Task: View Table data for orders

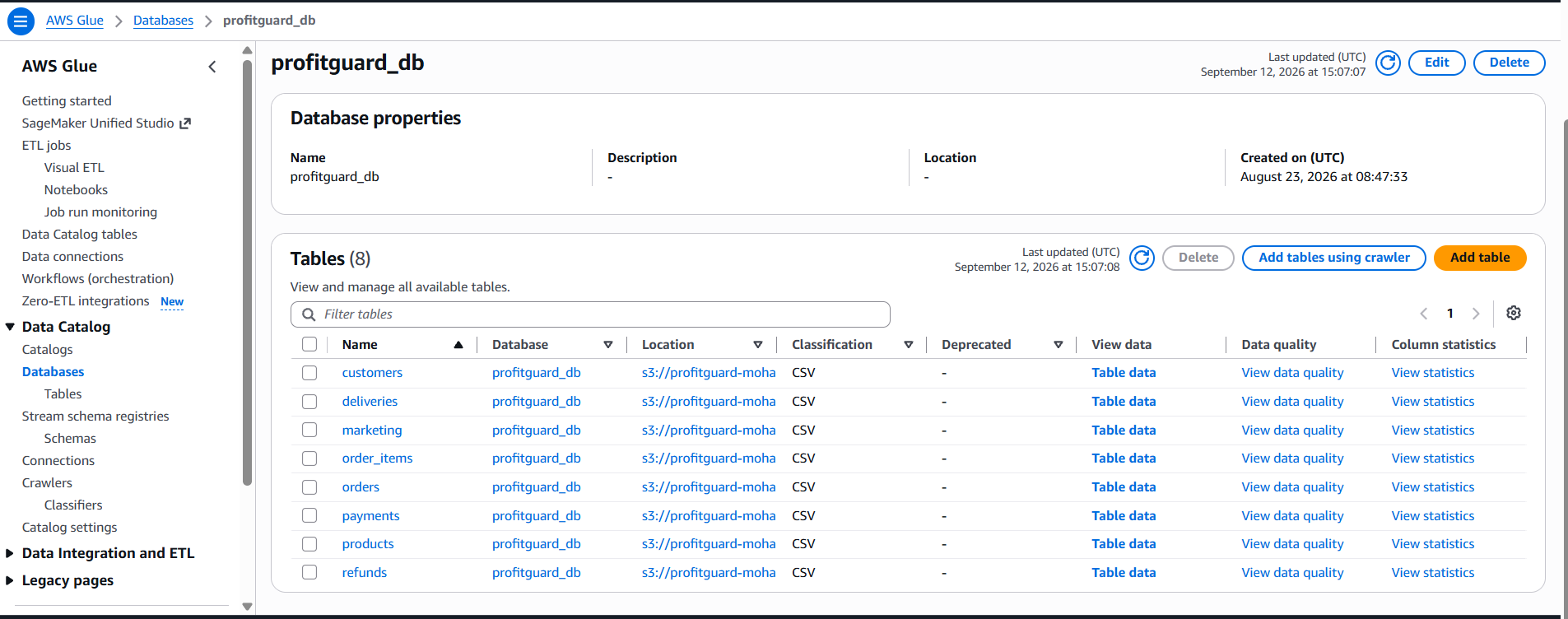Action: tap(1124, 487)
